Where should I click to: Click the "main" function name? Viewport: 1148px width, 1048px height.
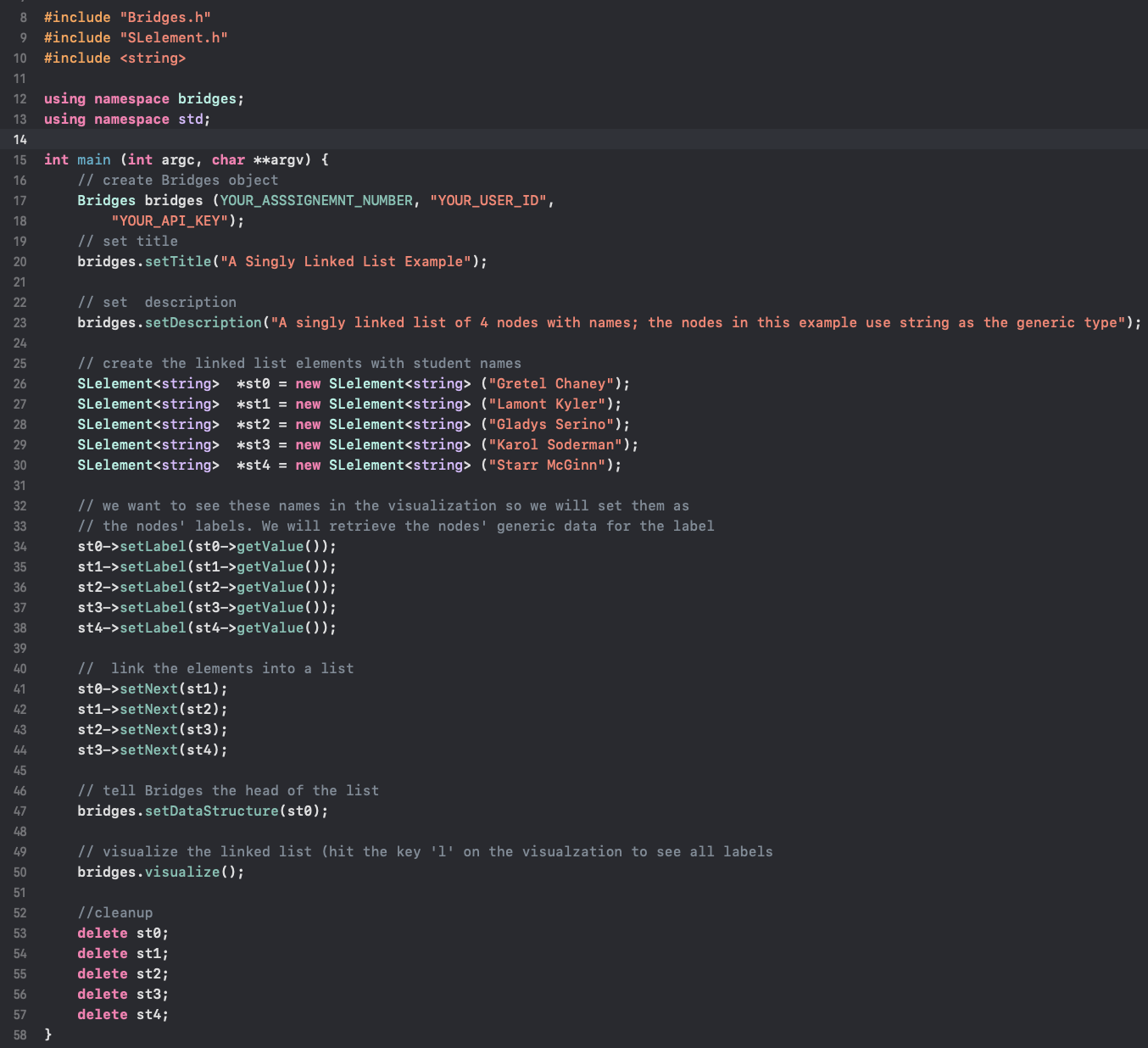pyautogui.click(x=94, y=160)
